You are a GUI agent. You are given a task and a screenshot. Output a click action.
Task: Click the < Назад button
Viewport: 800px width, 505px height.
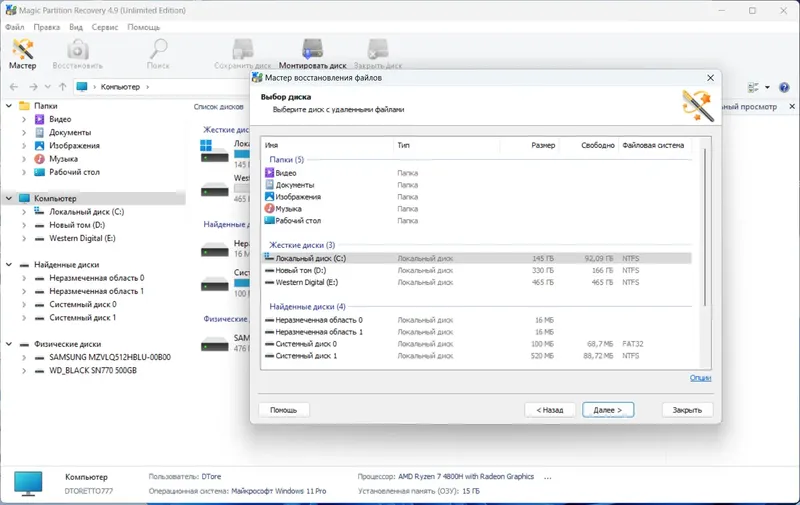(550, 410)
